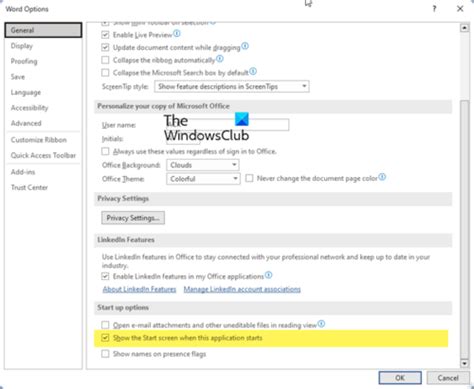This screenshot has height=389, width=474.
Task: Open Manage LinkedIn account associations link
Action: pos(242,289)
